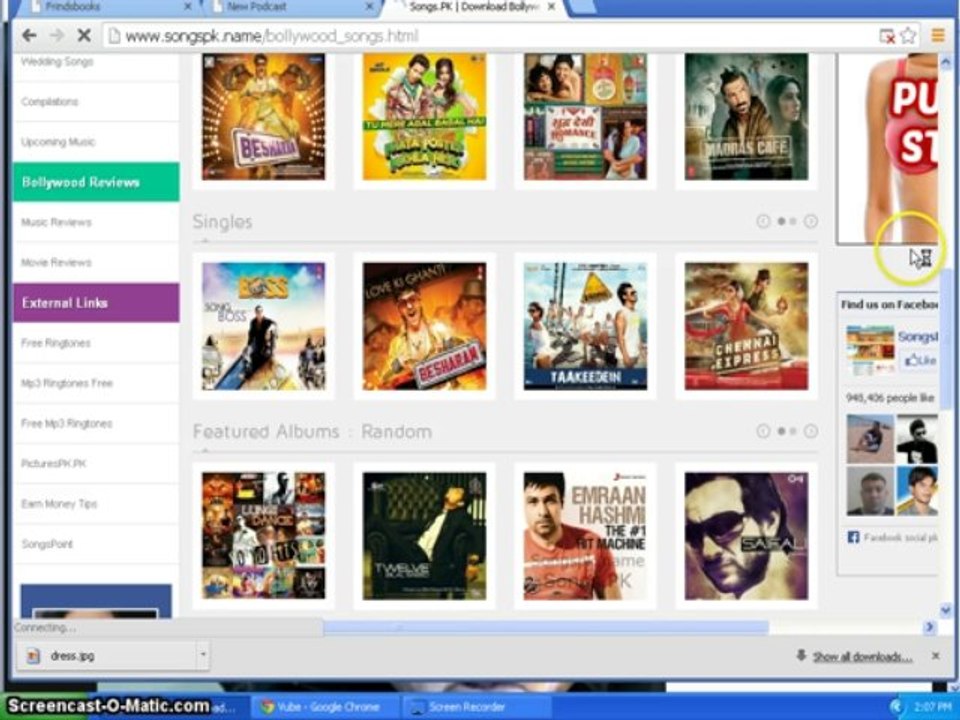Open the Chrome menu icon
The image size is (960, 720).
click(937, 36)
